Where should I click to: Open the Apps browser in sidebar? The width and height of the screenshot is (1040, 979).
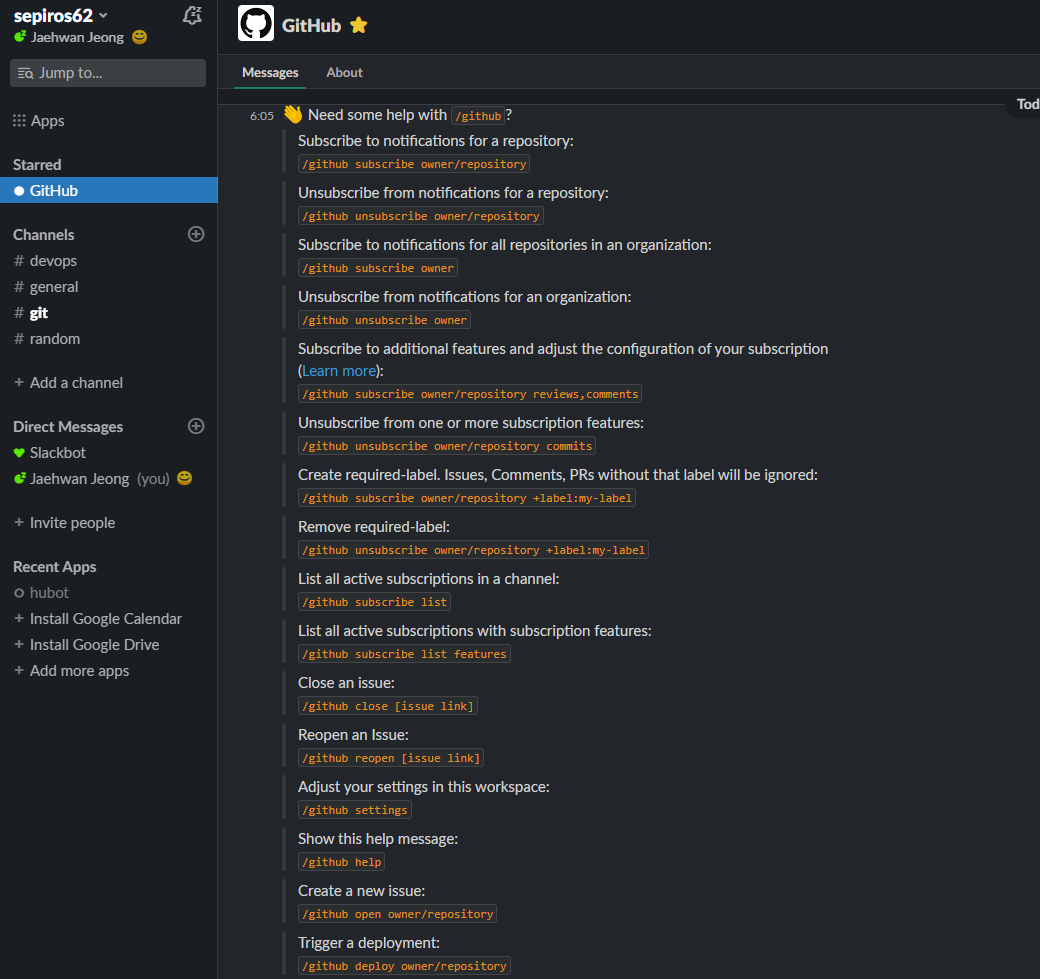point(38,121)
